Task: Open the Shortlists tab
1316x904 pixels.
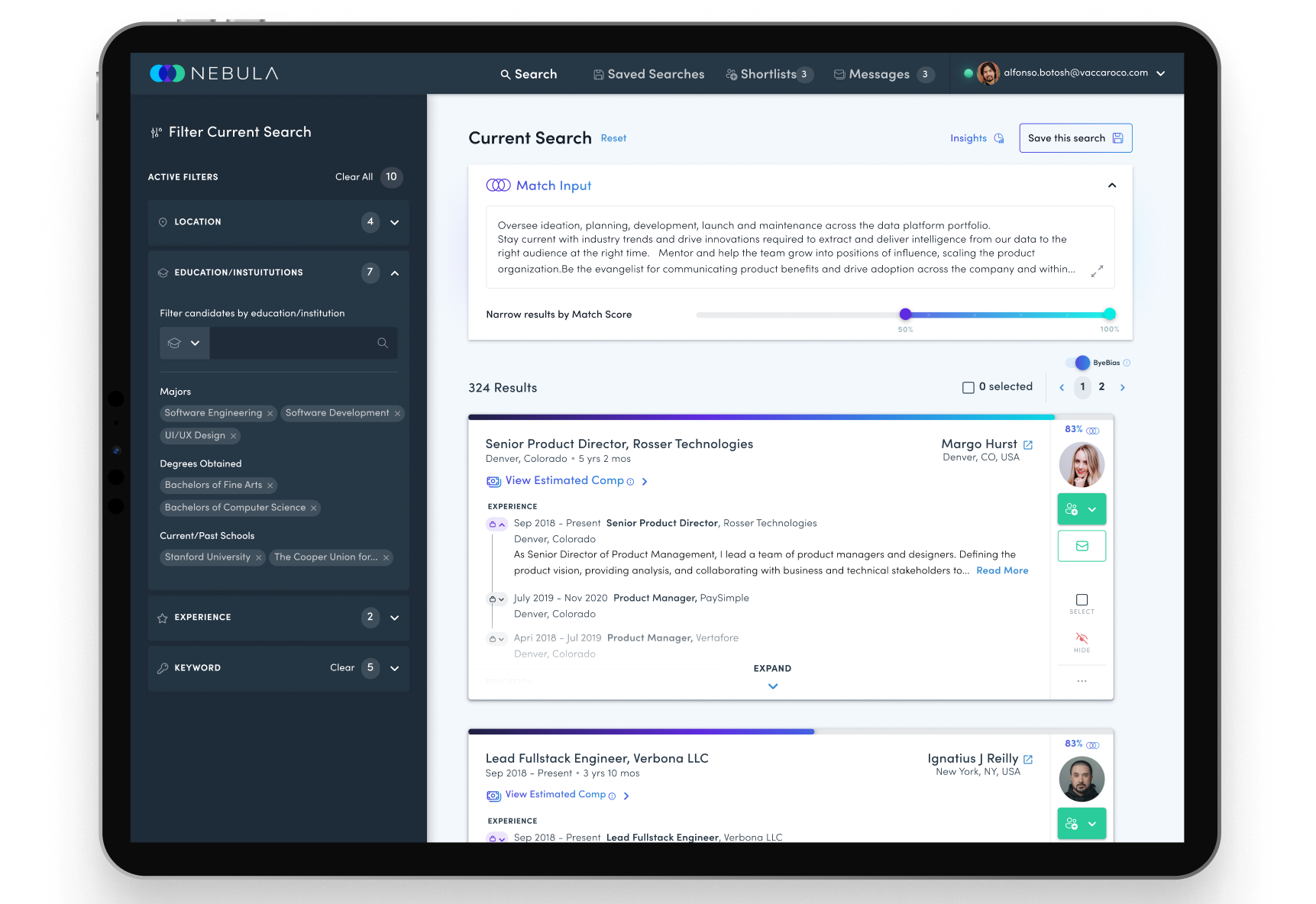Action: [x=769, y=74]
